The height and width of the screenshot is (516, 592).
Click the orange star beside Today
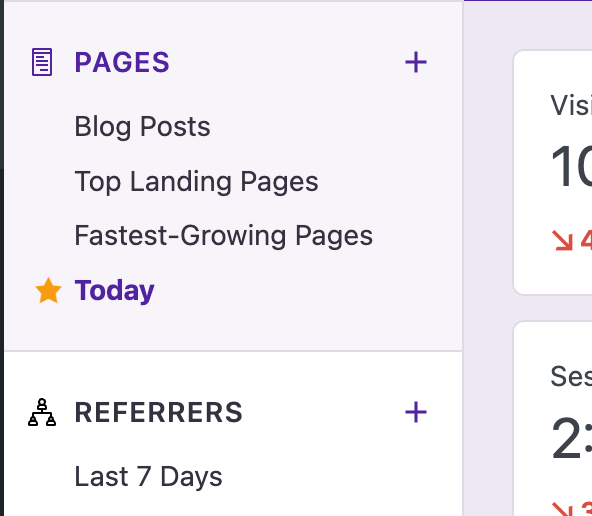(48, 290)
